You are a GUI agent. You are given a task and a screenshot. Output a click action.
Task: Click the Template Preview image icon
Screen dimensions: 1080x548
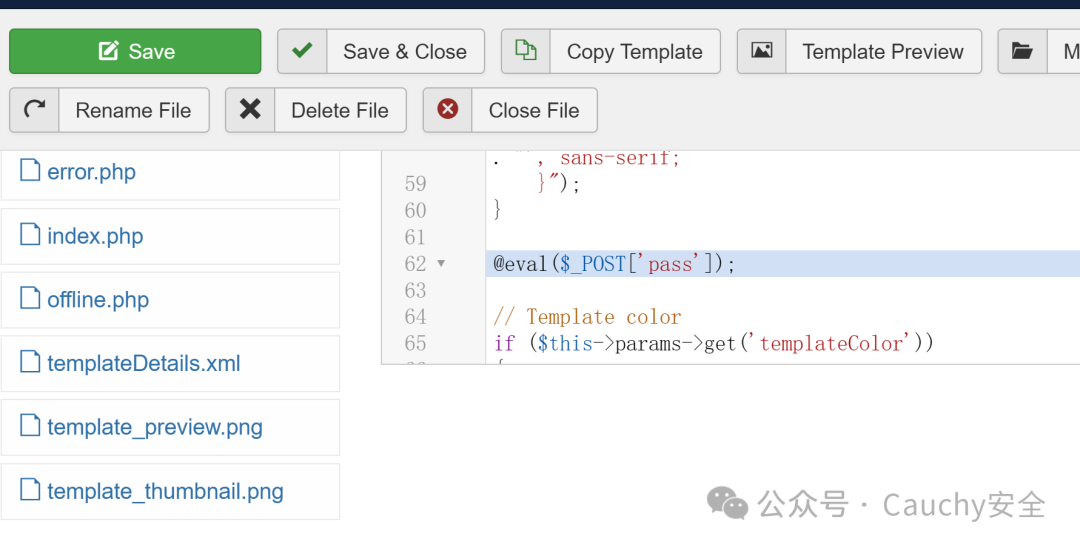pos(762,51)
